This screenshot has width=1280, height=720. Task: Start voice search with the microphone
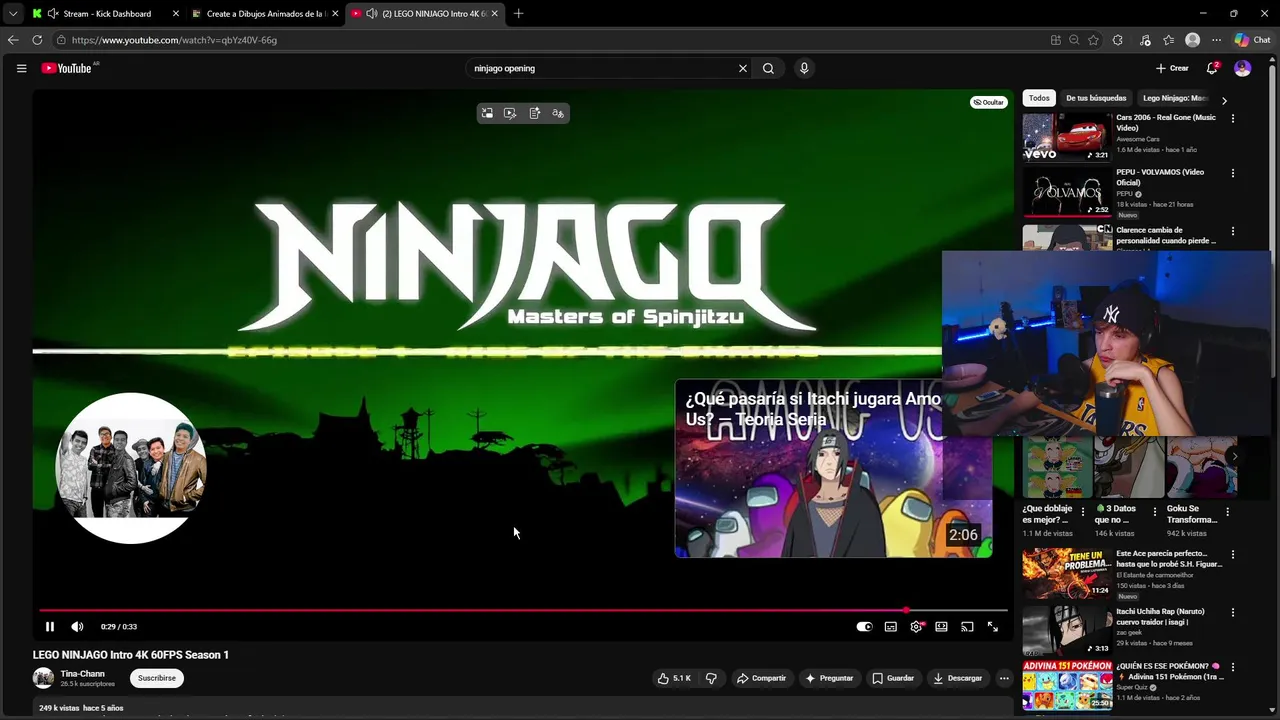804,68
